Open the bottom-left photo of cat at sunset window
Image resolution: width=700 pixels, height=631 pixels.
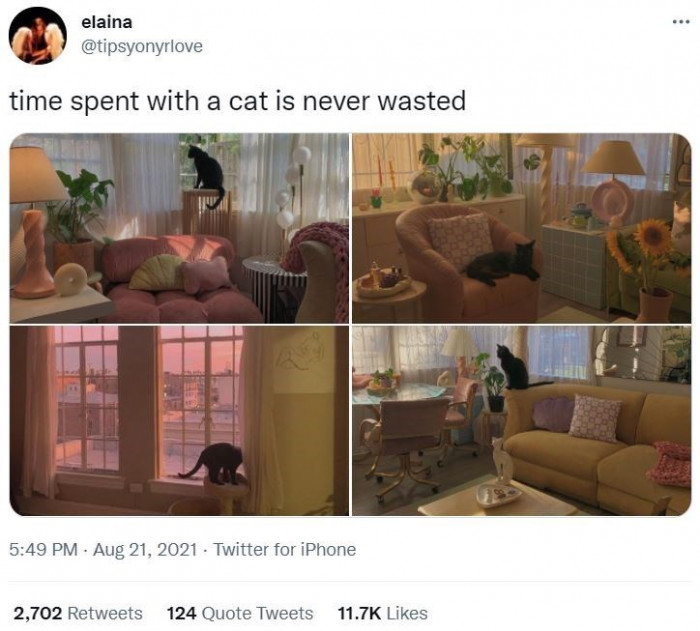tap(179, 421)
